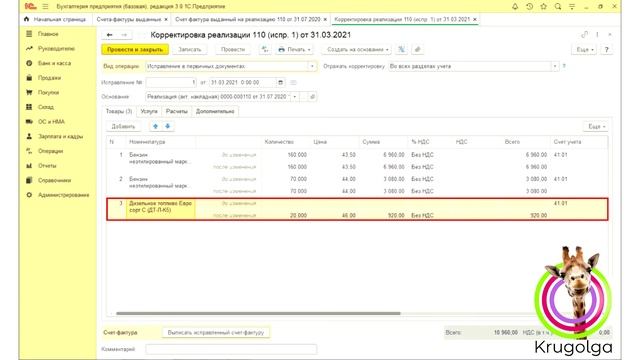Open the help question mark button

[x=607, y=49]
